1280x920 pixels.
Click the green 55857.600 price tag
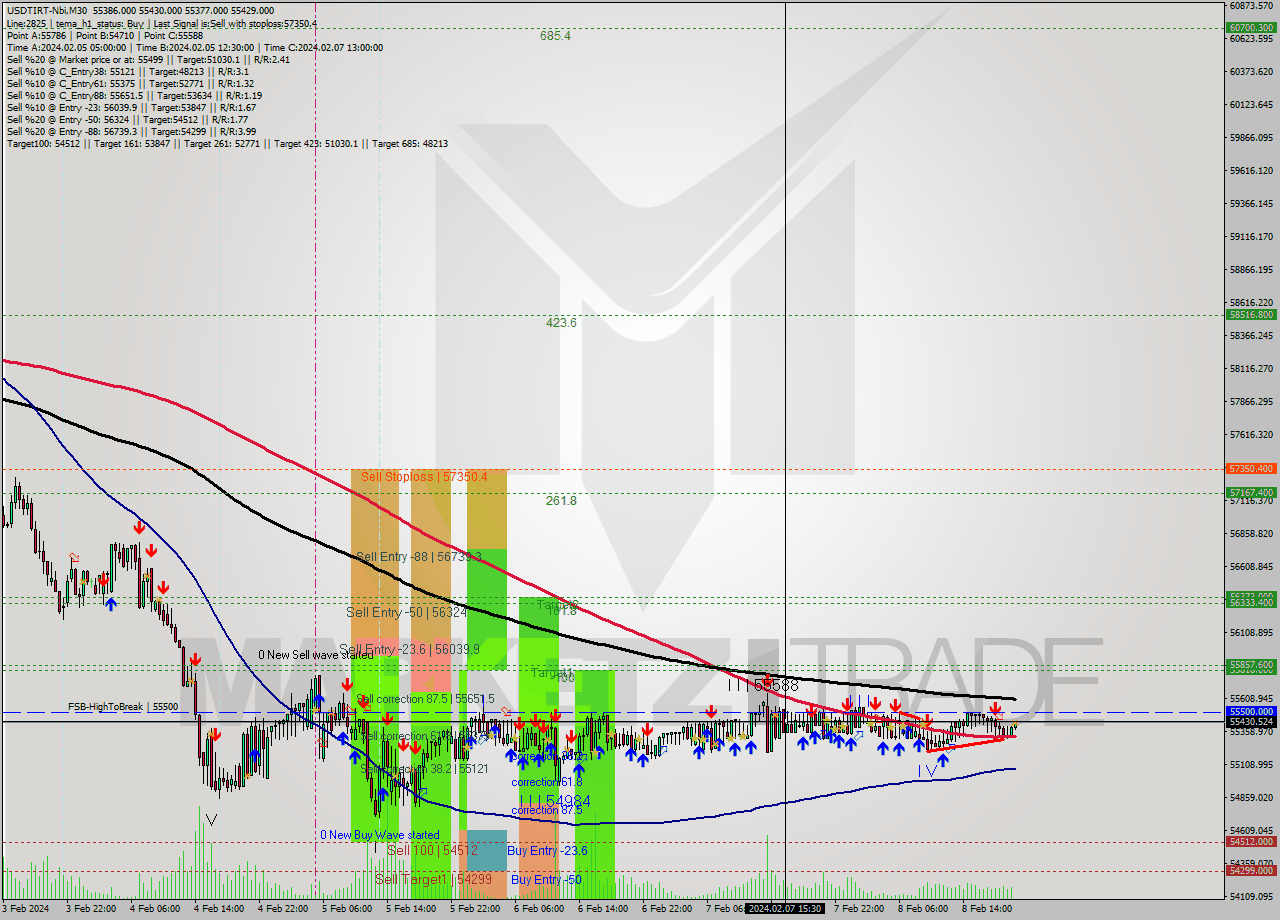click(x=1251, y=664)
